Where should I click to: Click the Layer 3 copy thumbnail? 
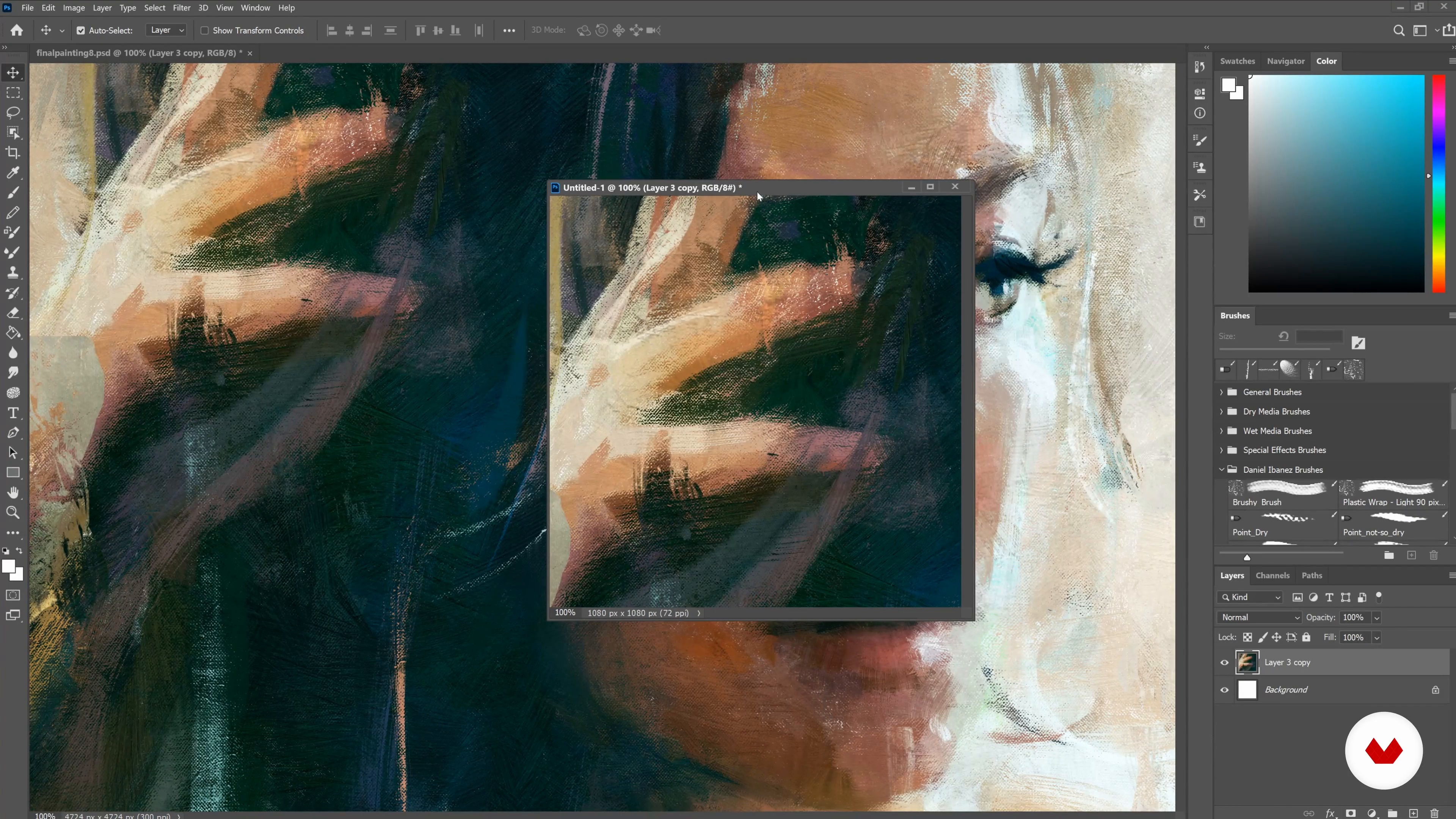1247,662
